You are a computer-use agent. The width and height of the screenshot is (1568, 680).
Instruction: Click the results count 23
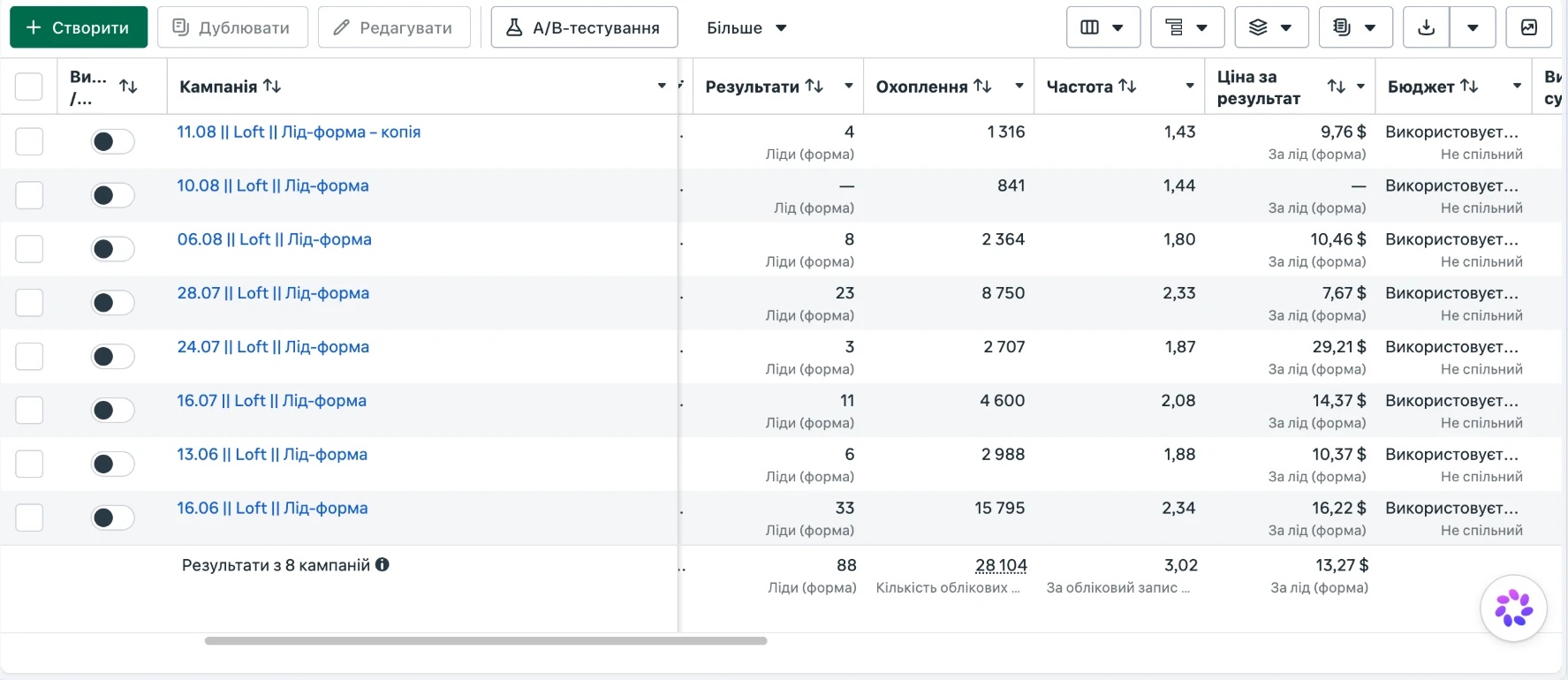845,293
